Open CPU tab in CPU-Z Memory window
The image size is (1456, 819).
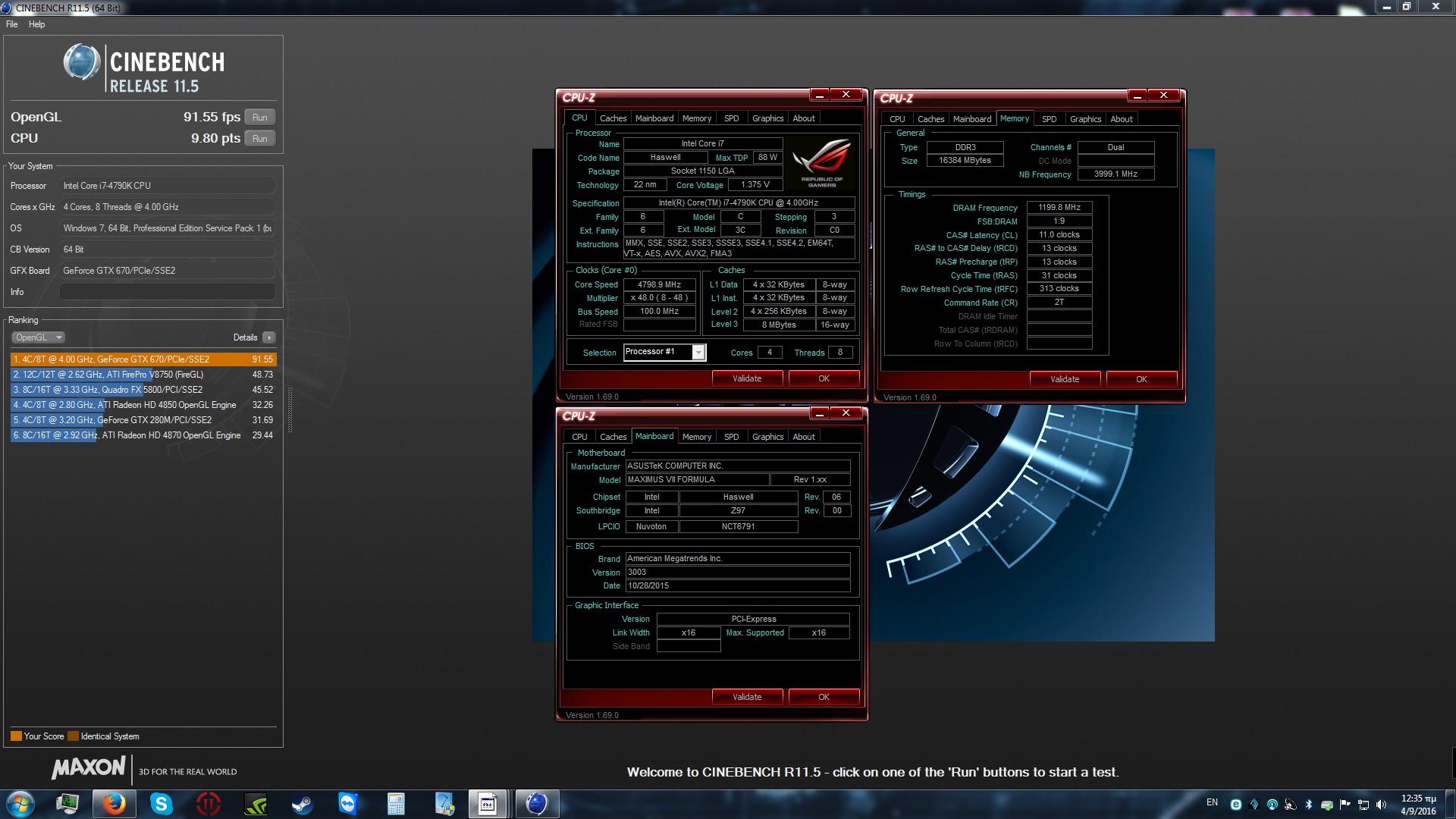click(x=897, y=119)
